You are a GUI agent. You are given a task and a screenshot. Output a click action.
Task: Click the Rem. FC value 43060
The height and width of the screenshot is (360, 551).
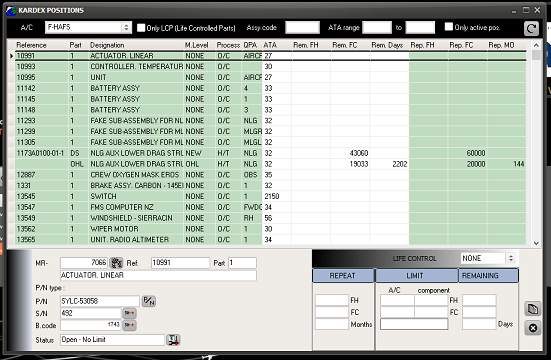coord(359,153)
